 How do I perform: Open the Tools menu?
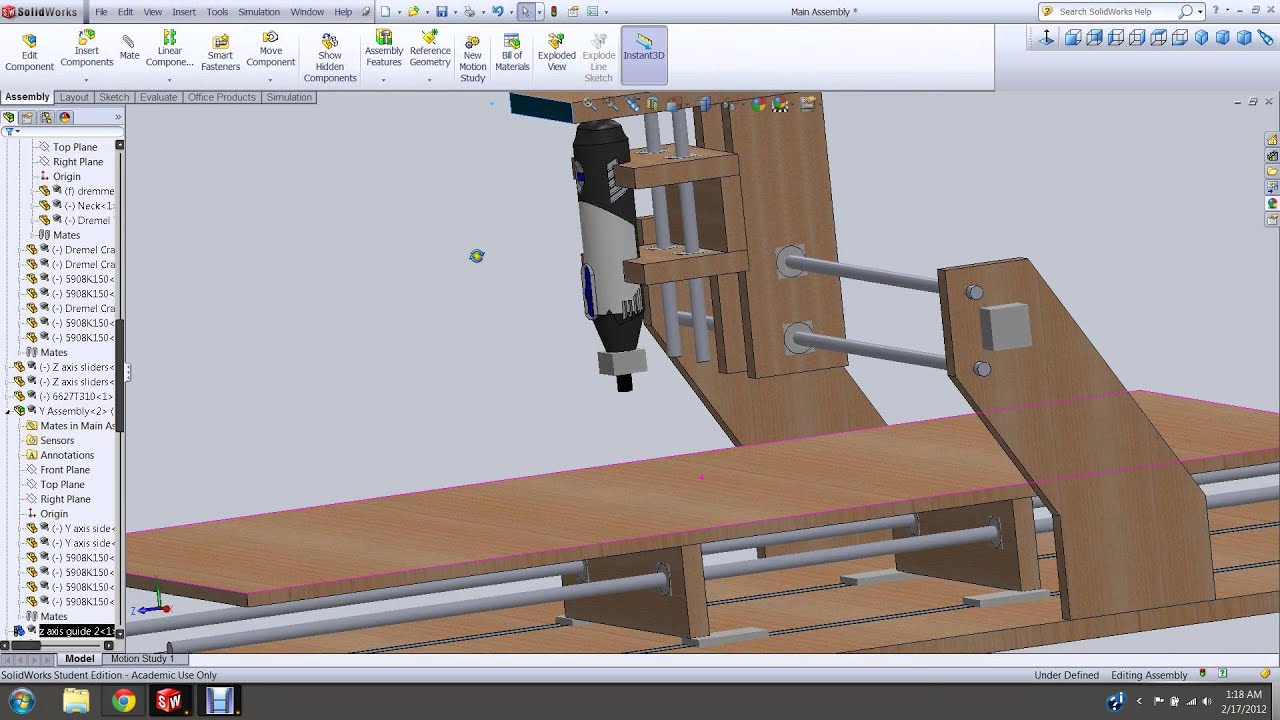click(x=217, y=12)
